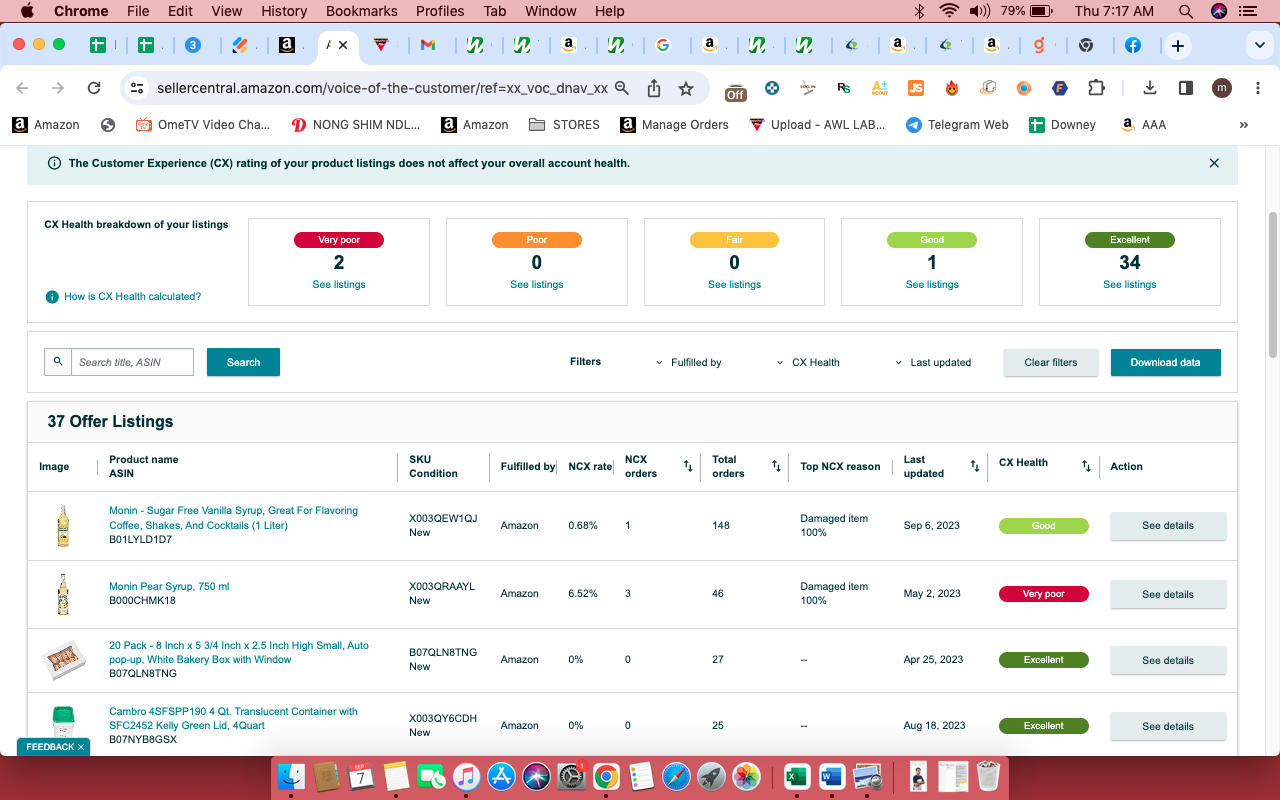
Task: Toggle the Chrome side panel icon
Action: 1186,88
